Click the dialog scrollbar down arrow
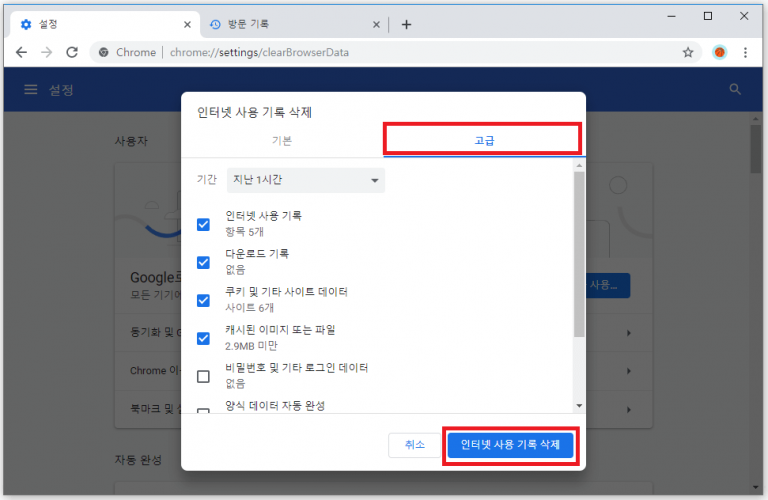 point(579,405)
